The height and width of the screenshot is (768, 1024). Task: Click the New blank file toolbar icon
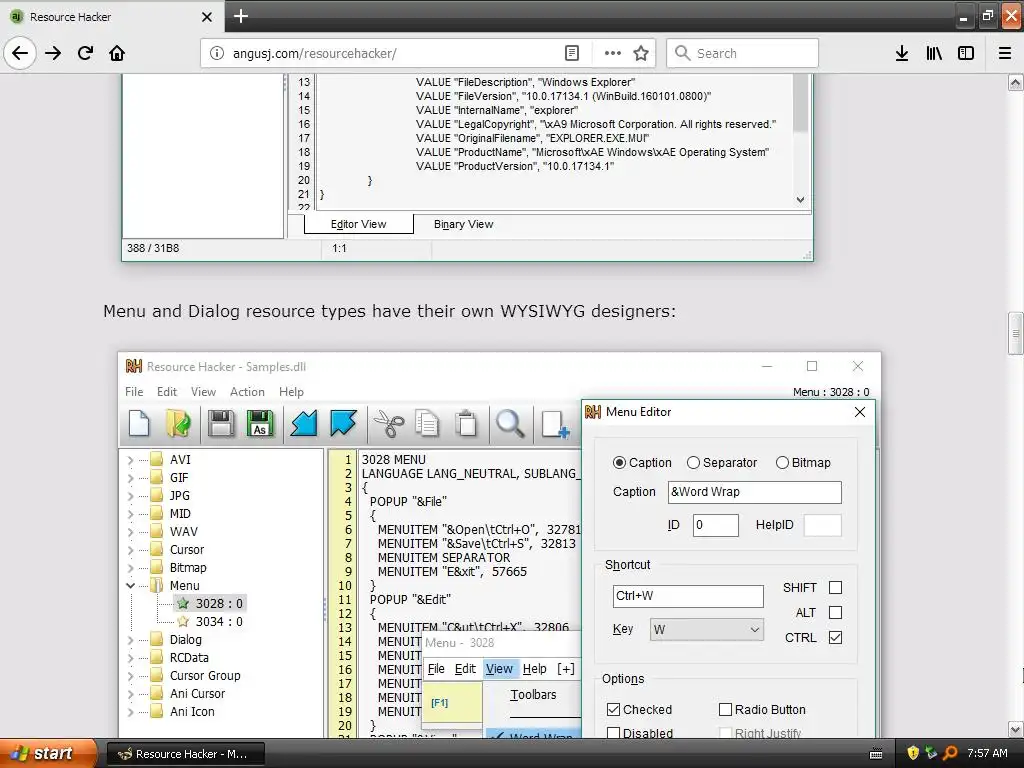pyautogui.click(x=139, y=423)
